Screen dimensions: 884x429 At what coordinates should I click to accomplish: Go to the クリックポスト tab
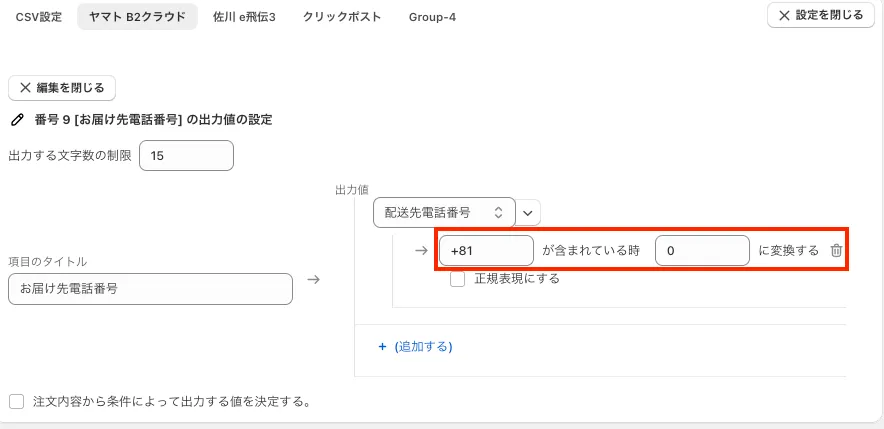click(x=341, y=17)
